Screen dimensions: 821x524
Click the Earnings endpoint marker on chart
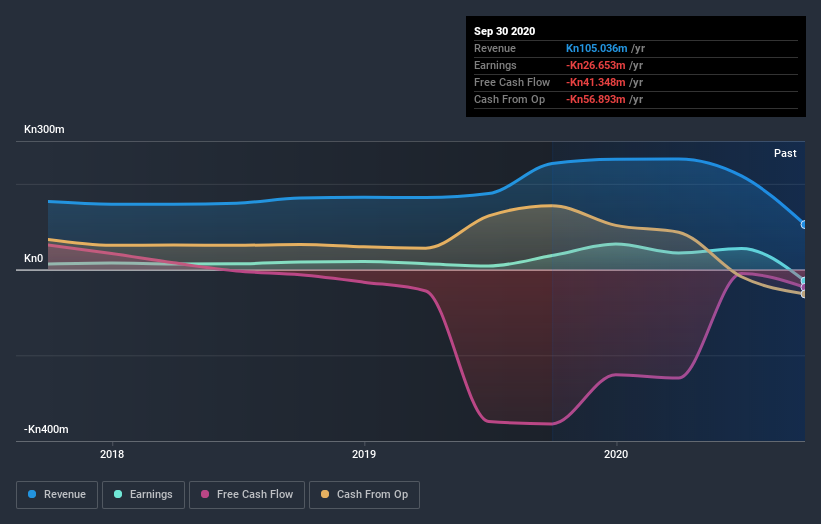pyautogui.click(x=804, y=281)
